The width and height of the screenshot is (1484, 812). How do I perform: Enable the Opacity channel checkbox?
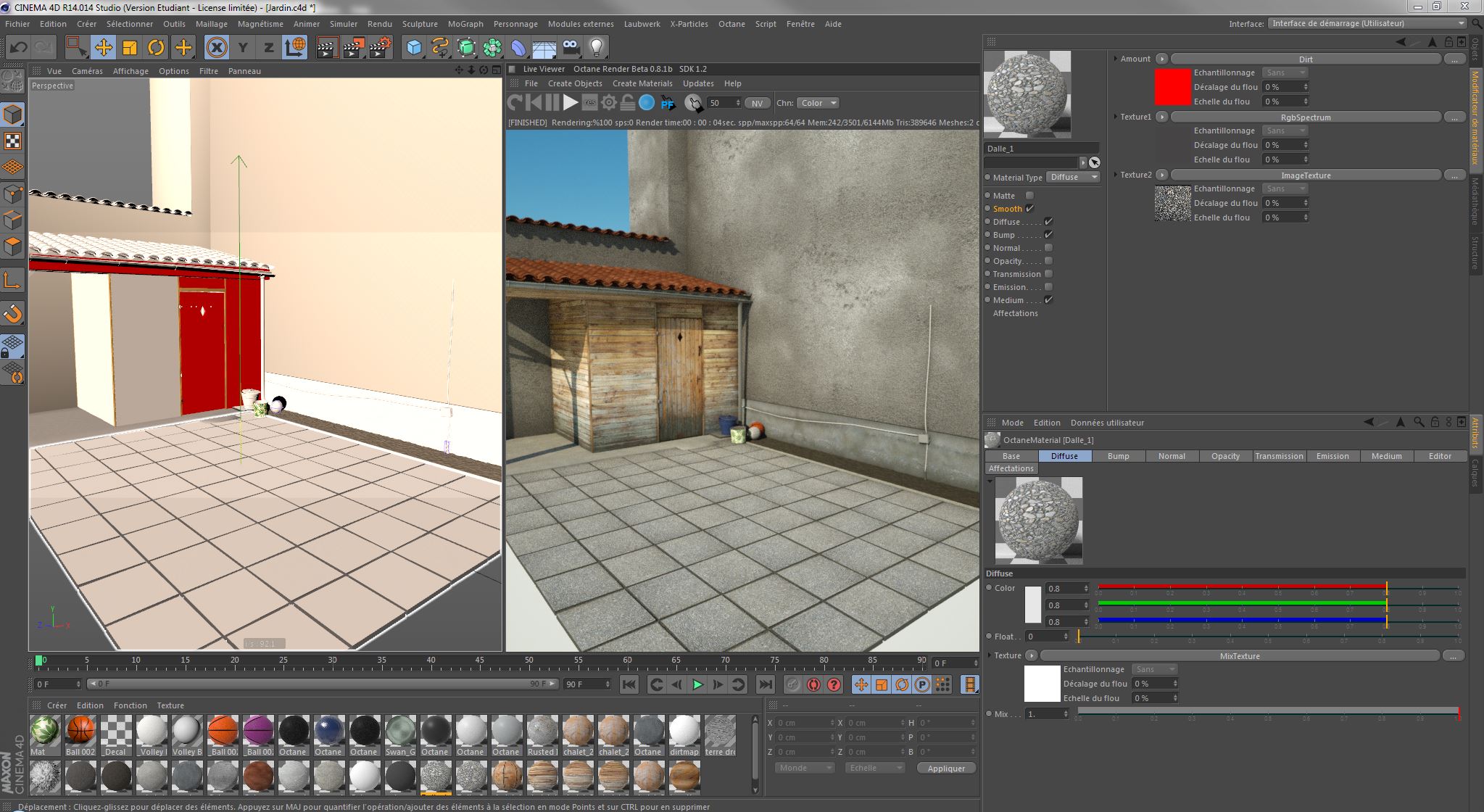tap(1048, 261)
